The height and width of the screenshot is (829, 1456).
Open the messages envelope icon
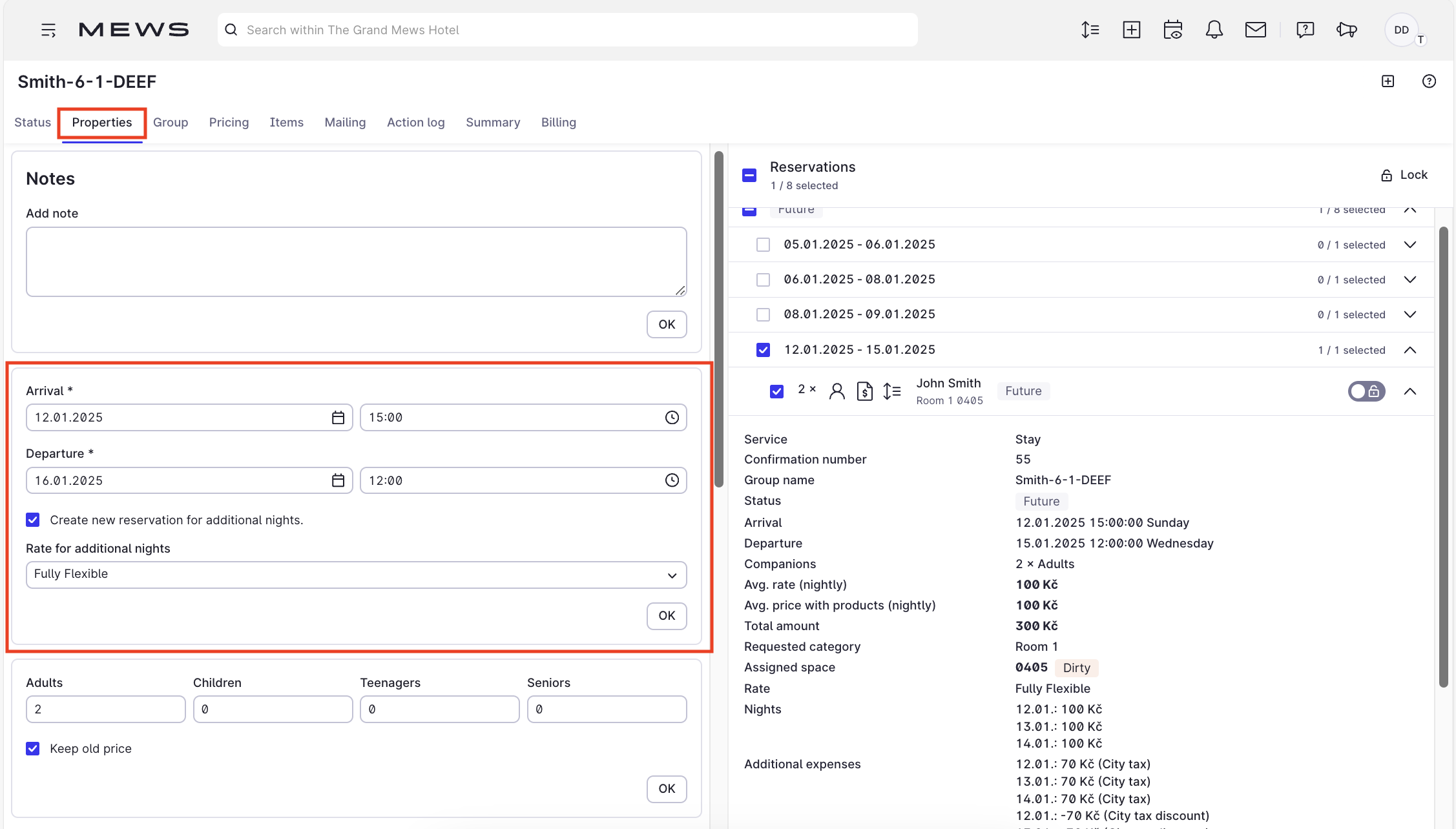[x=1255, y=29]
